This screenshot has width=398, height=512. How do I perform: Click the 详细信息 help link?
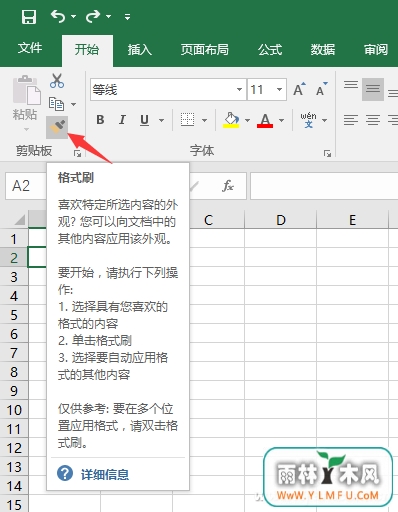click(105, 474)
